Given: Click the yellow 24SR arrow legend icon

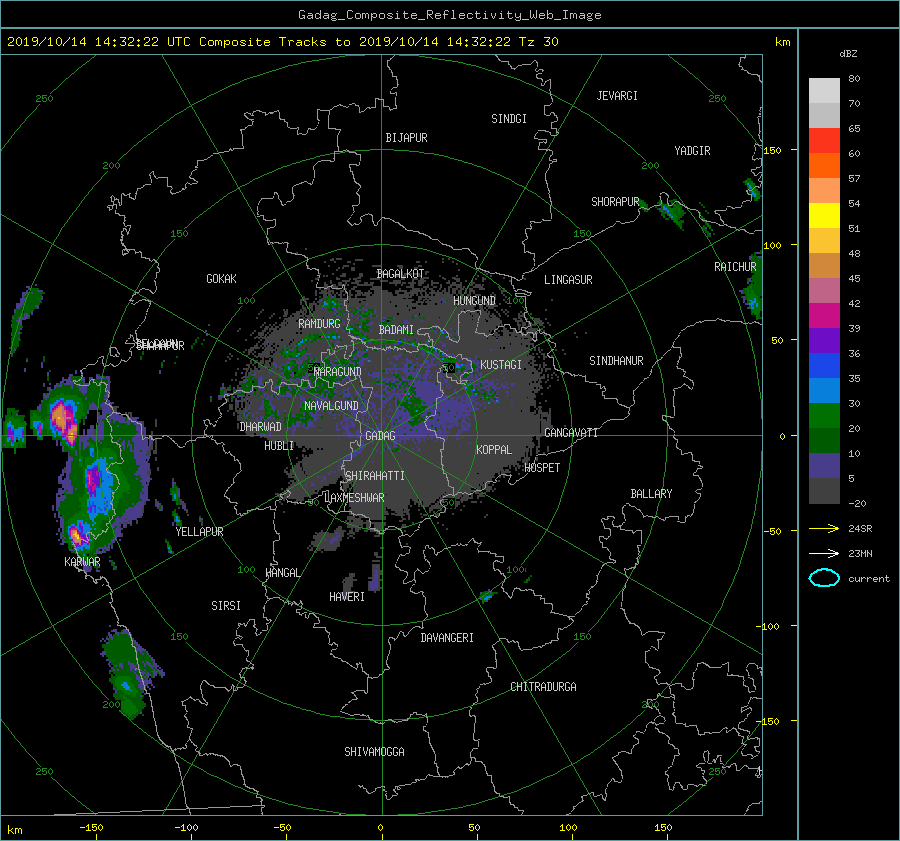Looking at the screenshot, I should [824, 528].
